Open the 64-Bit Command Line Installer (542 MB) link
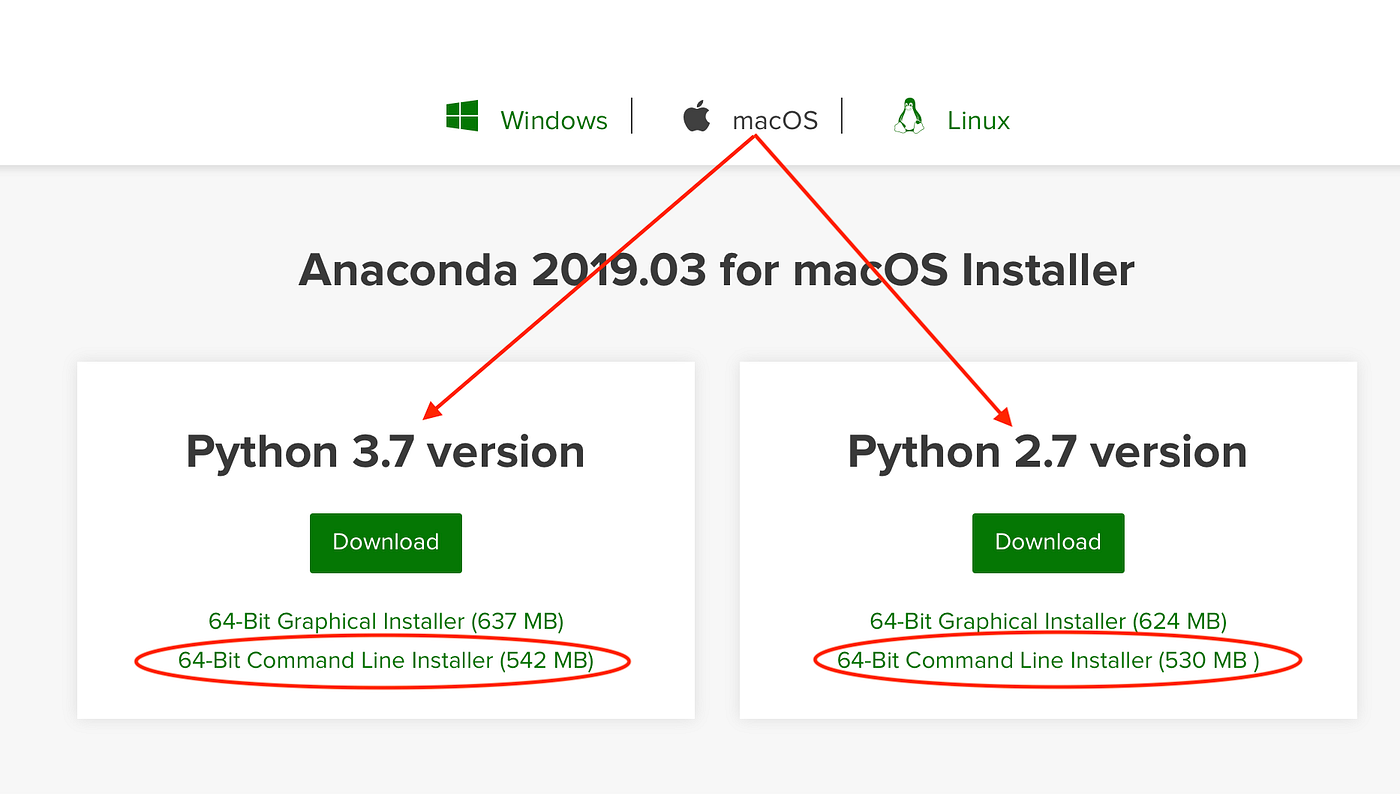This screenshot has height=803, width=1400. click(385, 660)
